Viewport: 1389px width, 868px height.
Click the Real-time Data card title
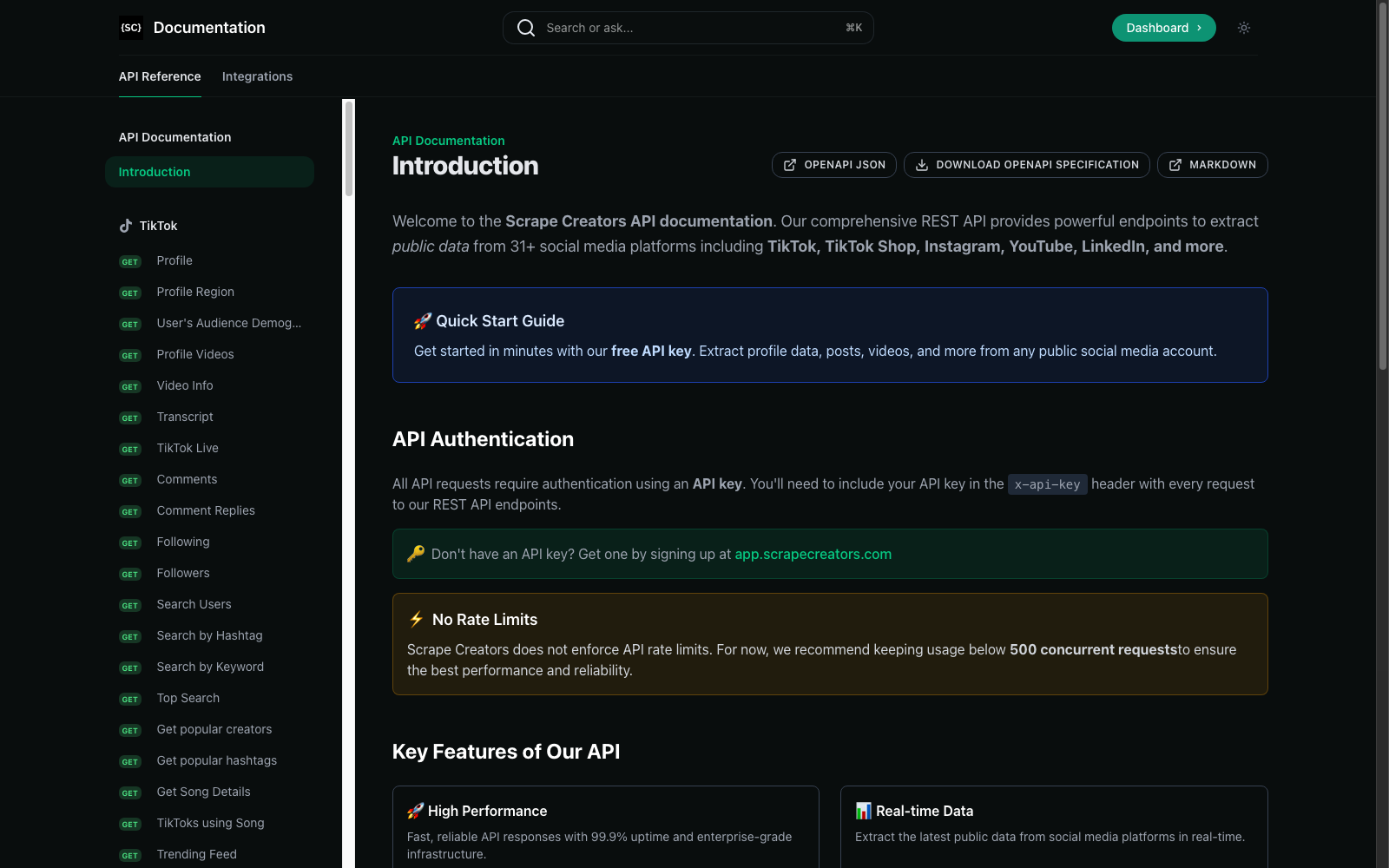(x=914, y=811)
